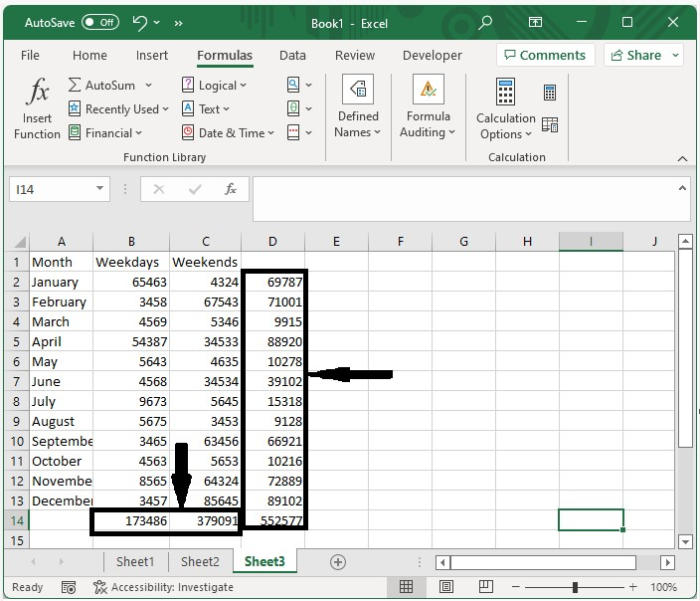Click Accessibility: Investigate in status bar
The width and height of the screenshot is (700, 601).
coord(163,587)
